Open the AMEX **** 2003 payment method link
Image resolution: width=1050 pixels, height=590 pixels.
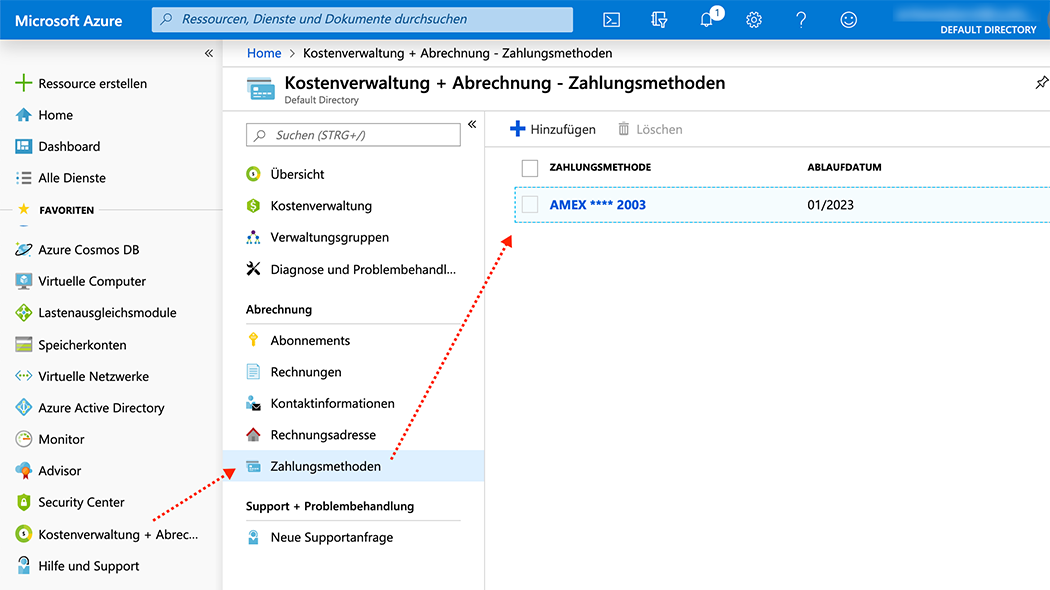pyautogui.click(x=597, y=205)
